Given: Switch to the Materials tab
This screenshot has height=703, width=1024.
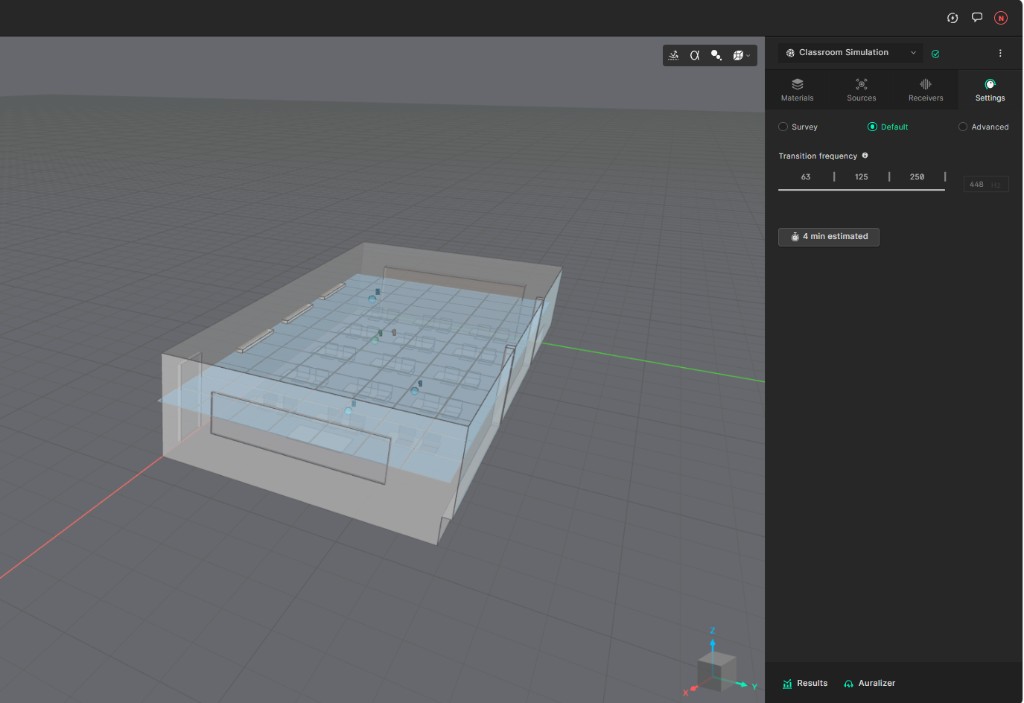Looking at the screenshot, I should pos(797,90).
